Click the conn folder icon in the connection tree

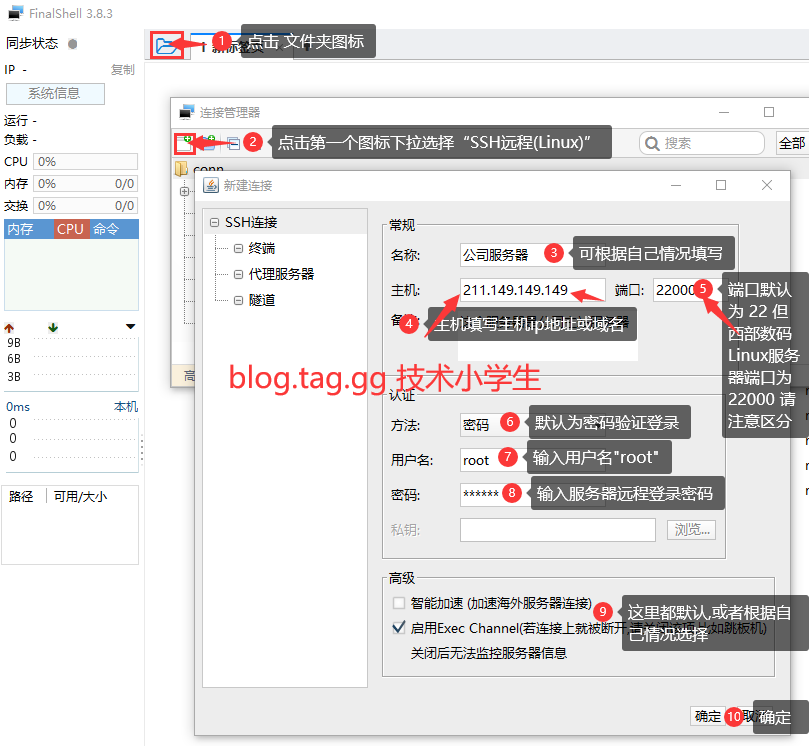click(183, 168)
